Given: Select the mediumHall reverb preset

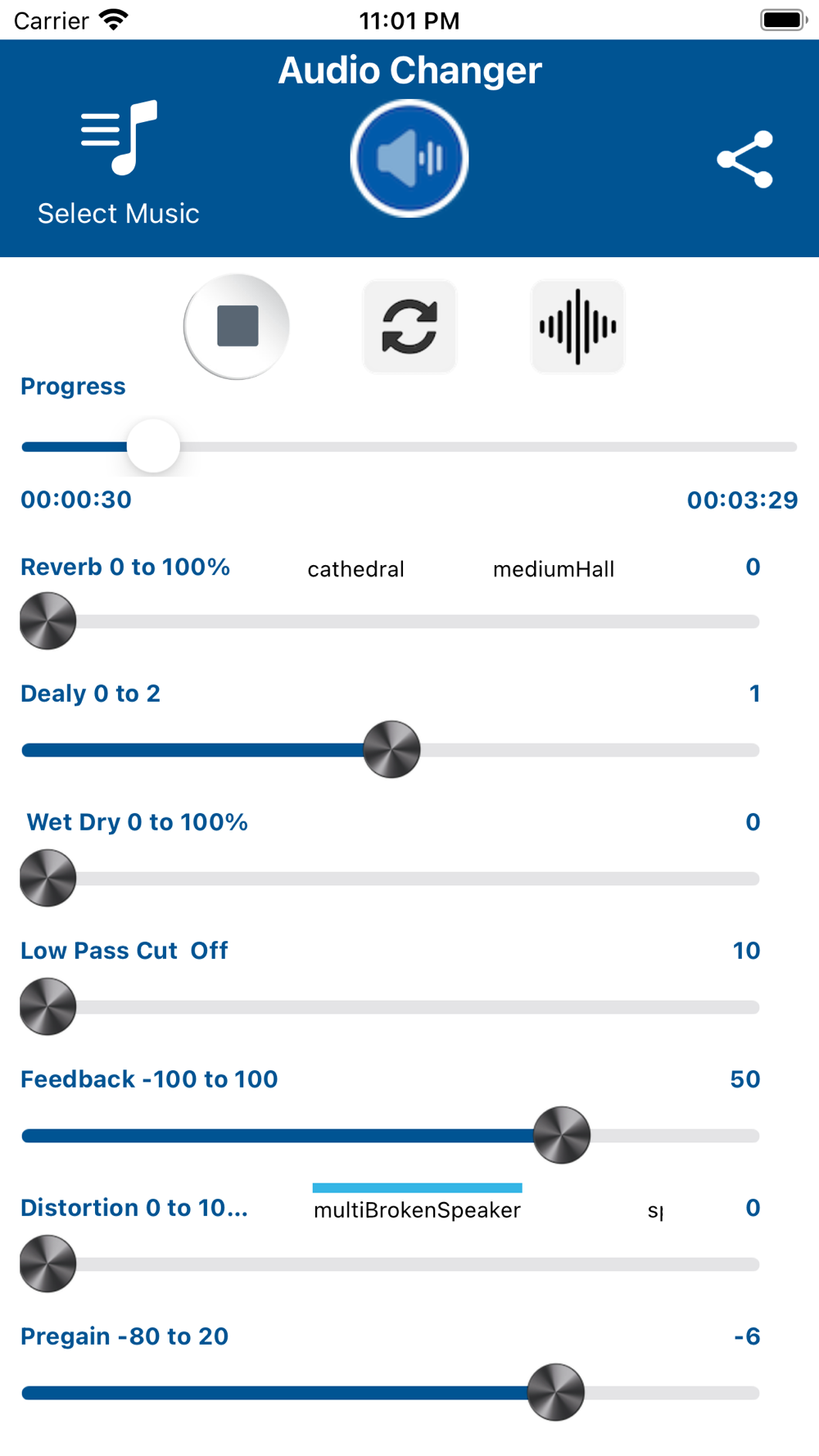Looking at the screenshot, I should 554,569.
